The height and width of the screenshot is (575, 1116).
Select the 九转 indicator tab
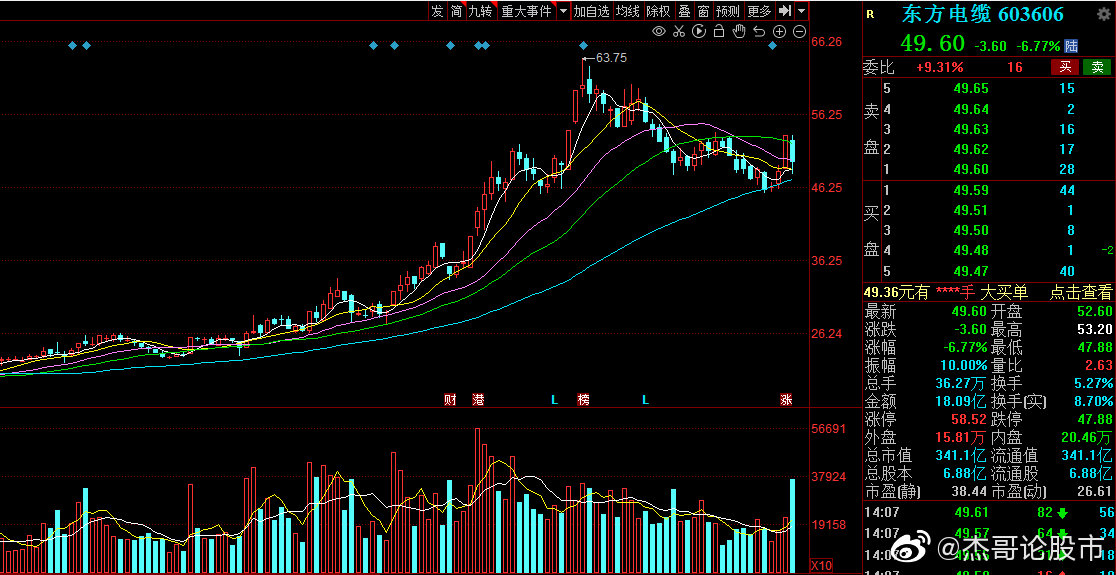[x=480, y=11]
